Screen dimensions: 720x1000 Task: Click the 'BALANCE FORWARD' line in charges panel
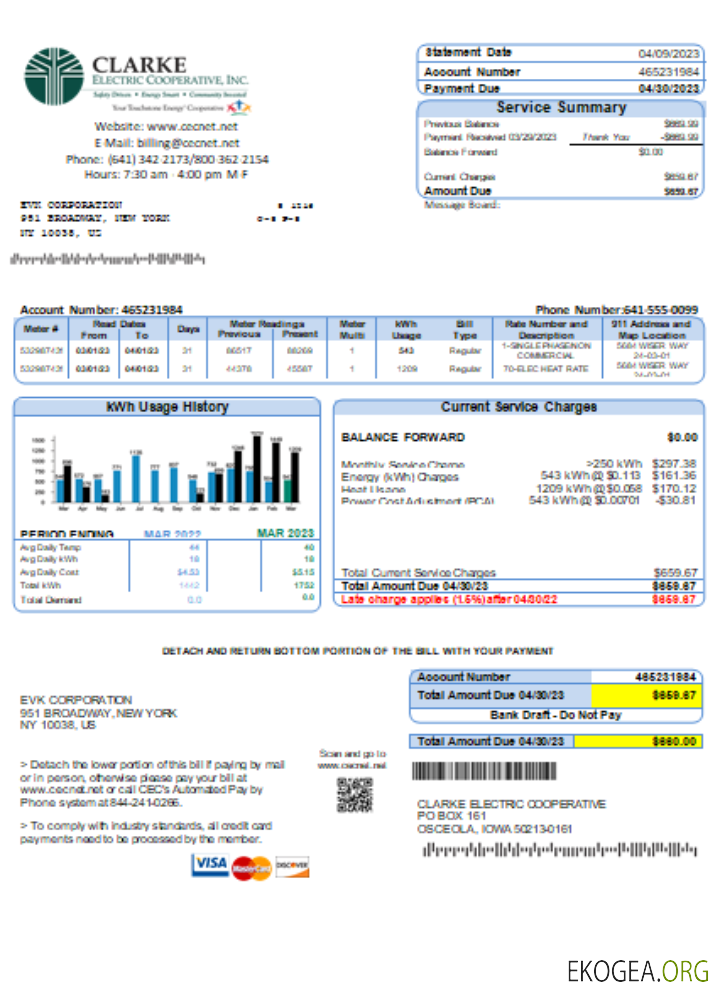click(519, 438)
